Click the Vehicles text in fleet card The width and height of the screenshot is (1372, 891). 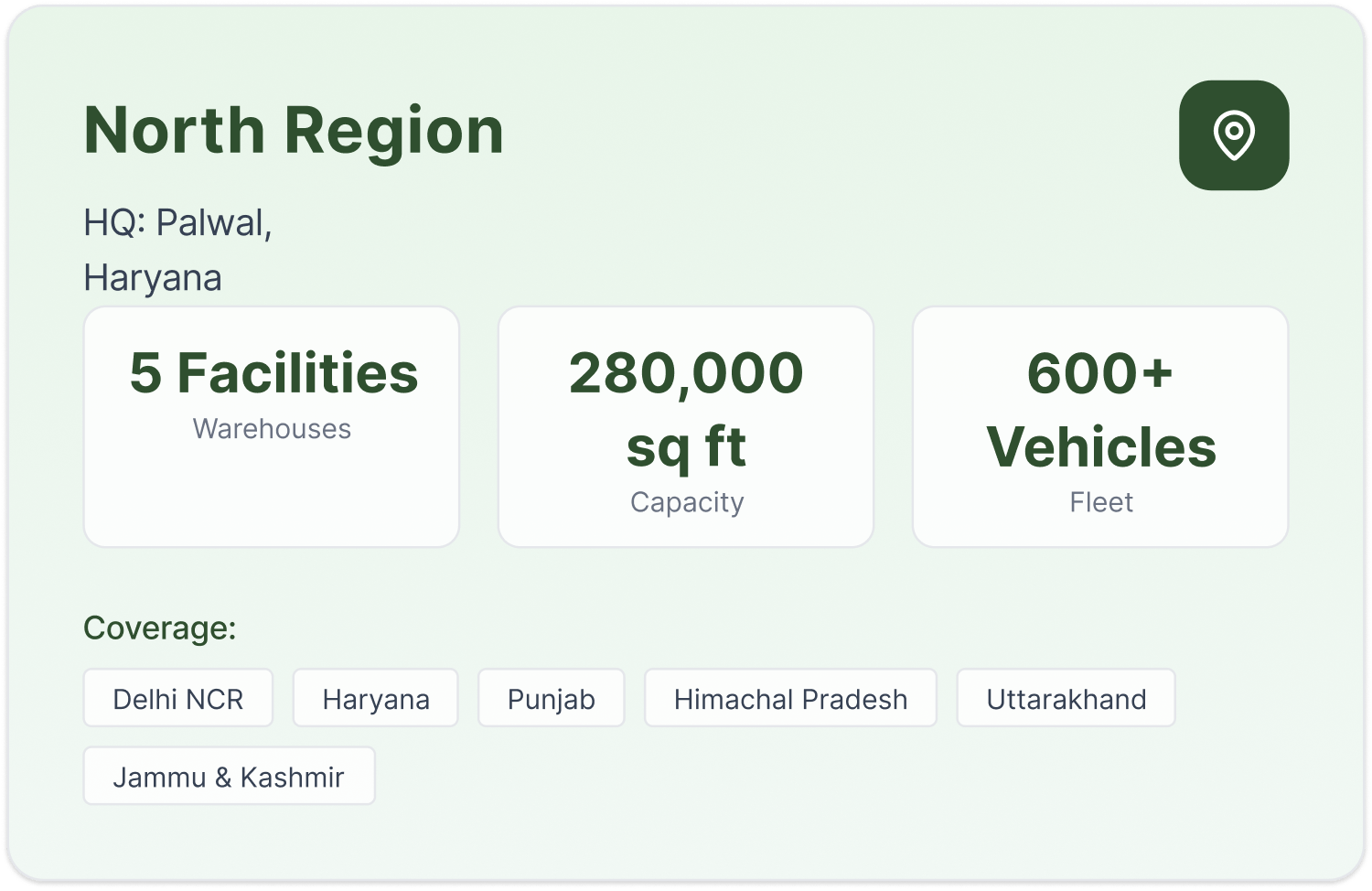point(1101,447)
